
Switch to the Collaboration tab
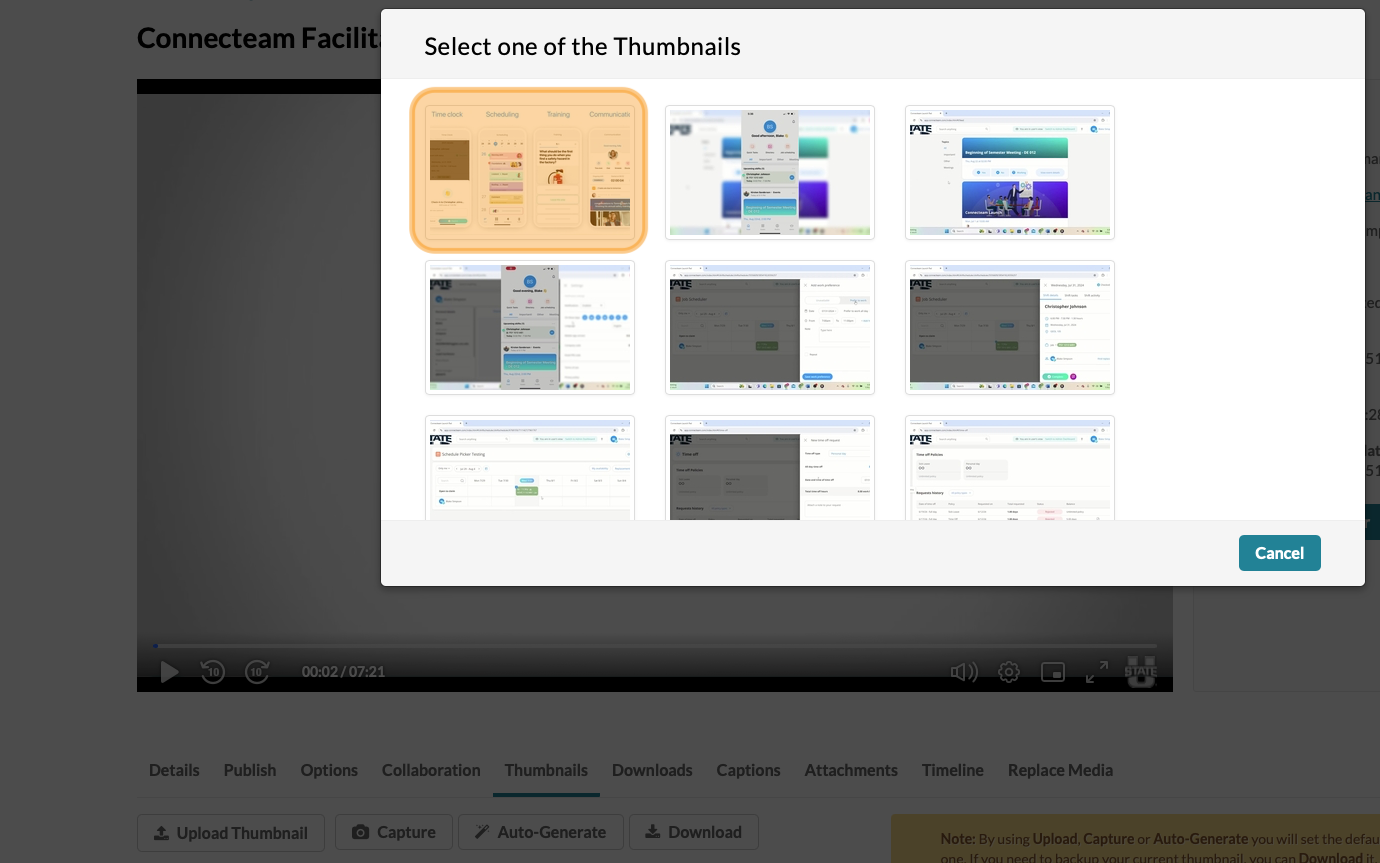click(x=430, y=770)
